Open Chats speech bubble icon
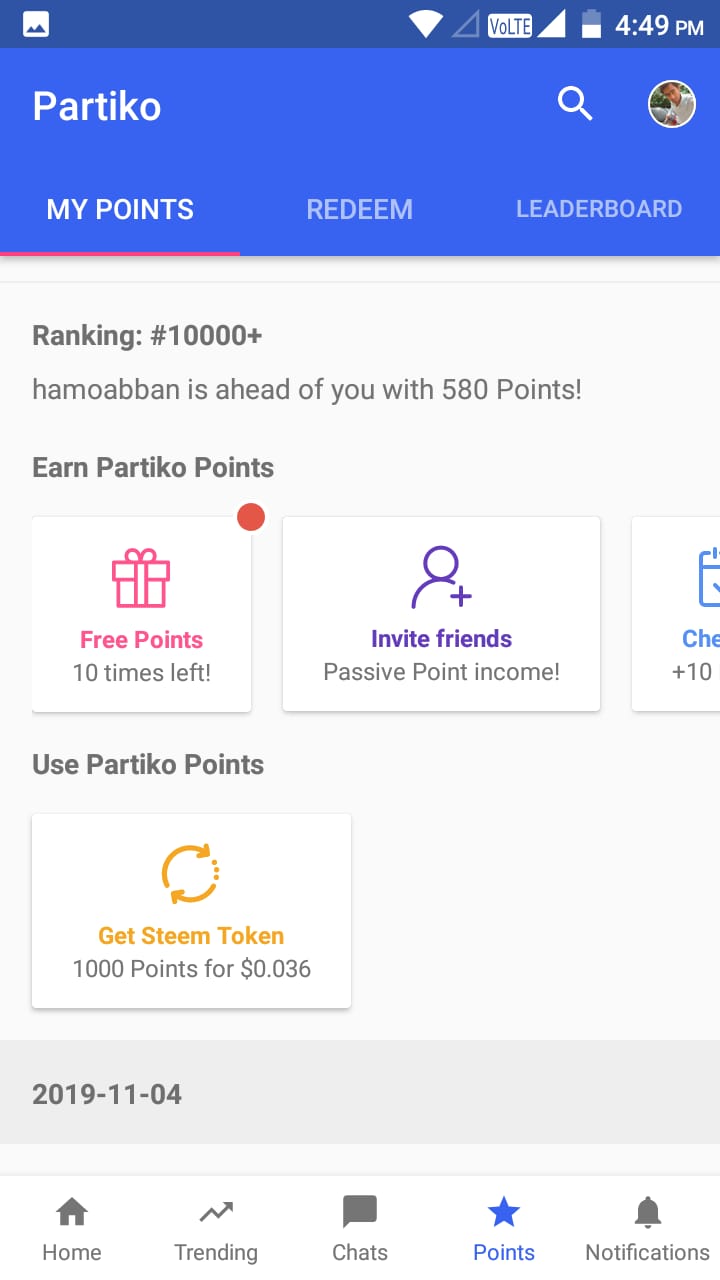Image resolution: width=720 pixels, height=1280 pixels. pos(360,1213)
